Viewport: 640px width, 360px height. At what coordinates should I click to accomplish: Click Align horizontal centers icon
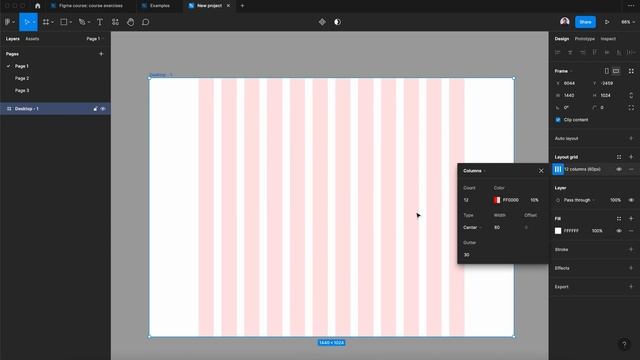[x=570, y=53]
